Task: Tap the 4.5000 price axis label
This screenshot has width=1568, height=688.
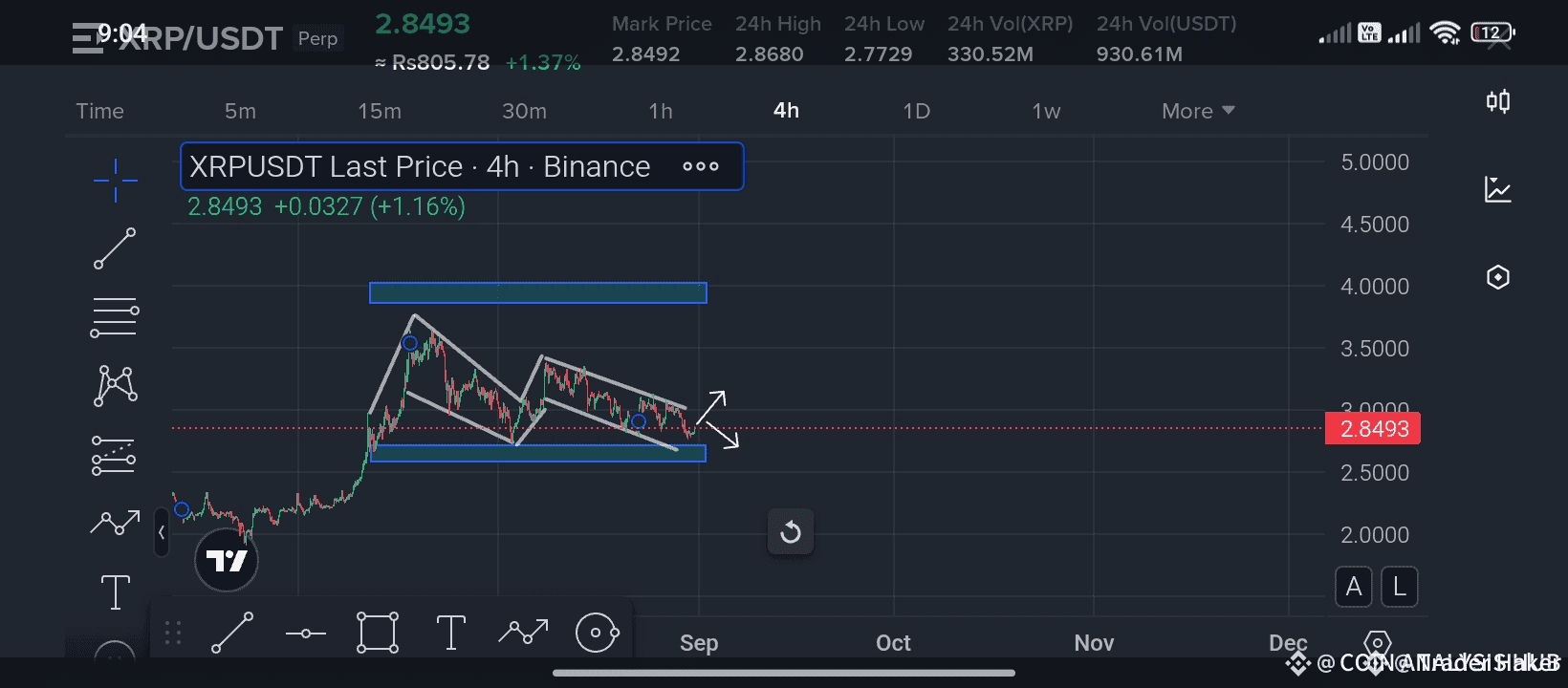Action: pos(1375,225)
